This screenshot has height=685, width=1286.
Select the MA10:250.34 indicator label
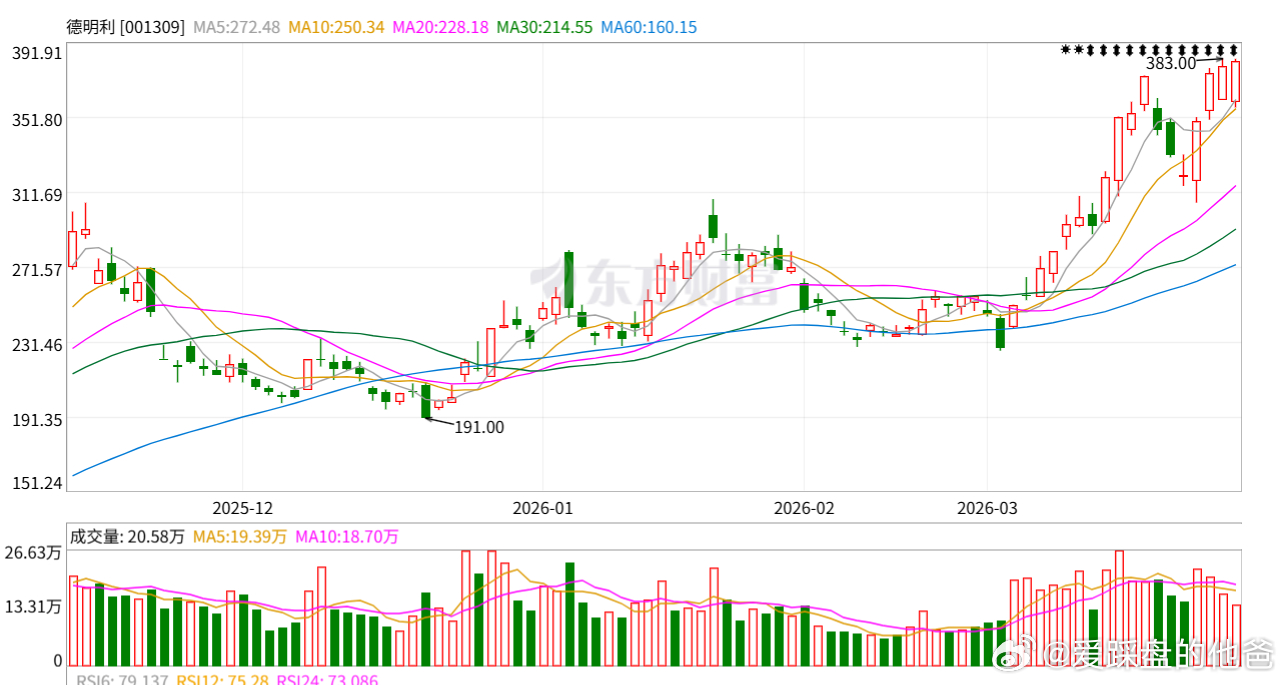pos(337,27)
